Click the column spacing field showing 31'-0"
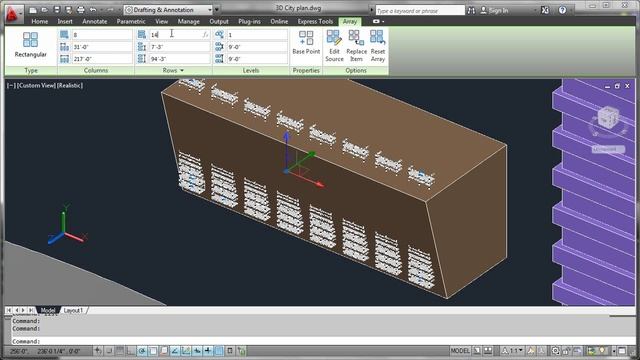 tap(102, 47)
